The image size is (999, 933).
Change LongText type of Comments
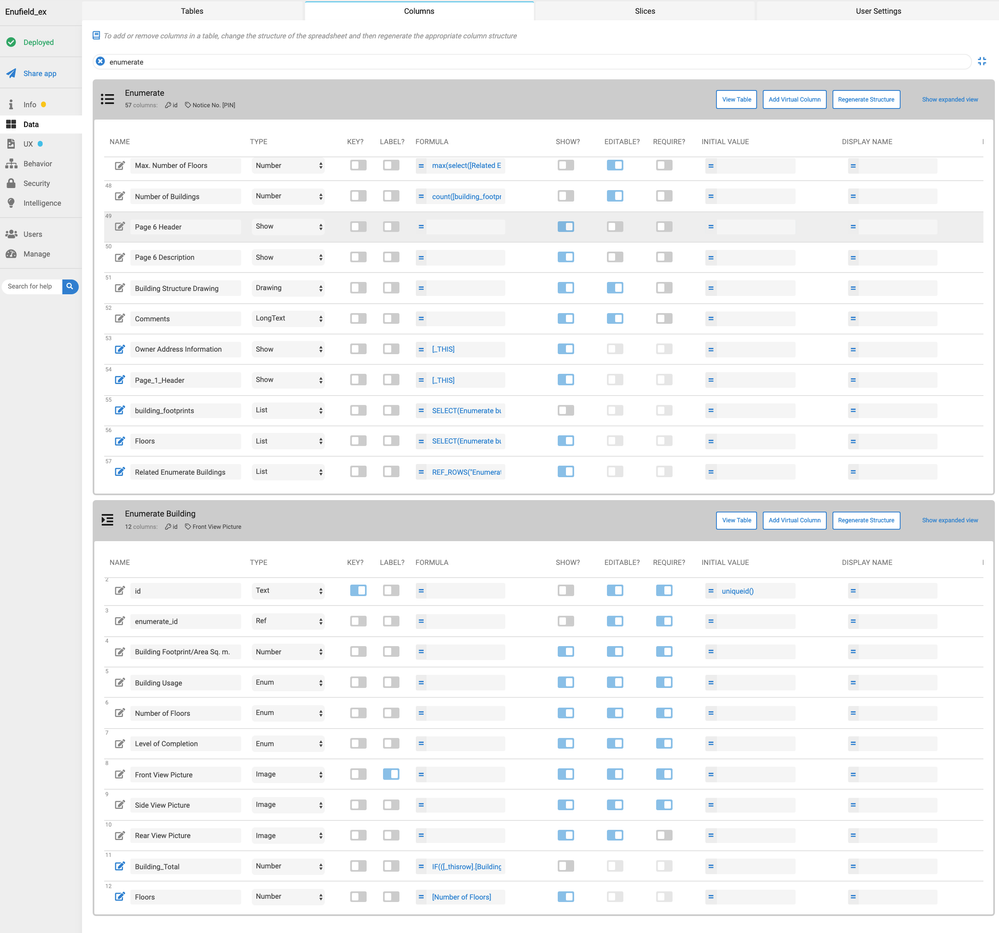pos(288,319)
